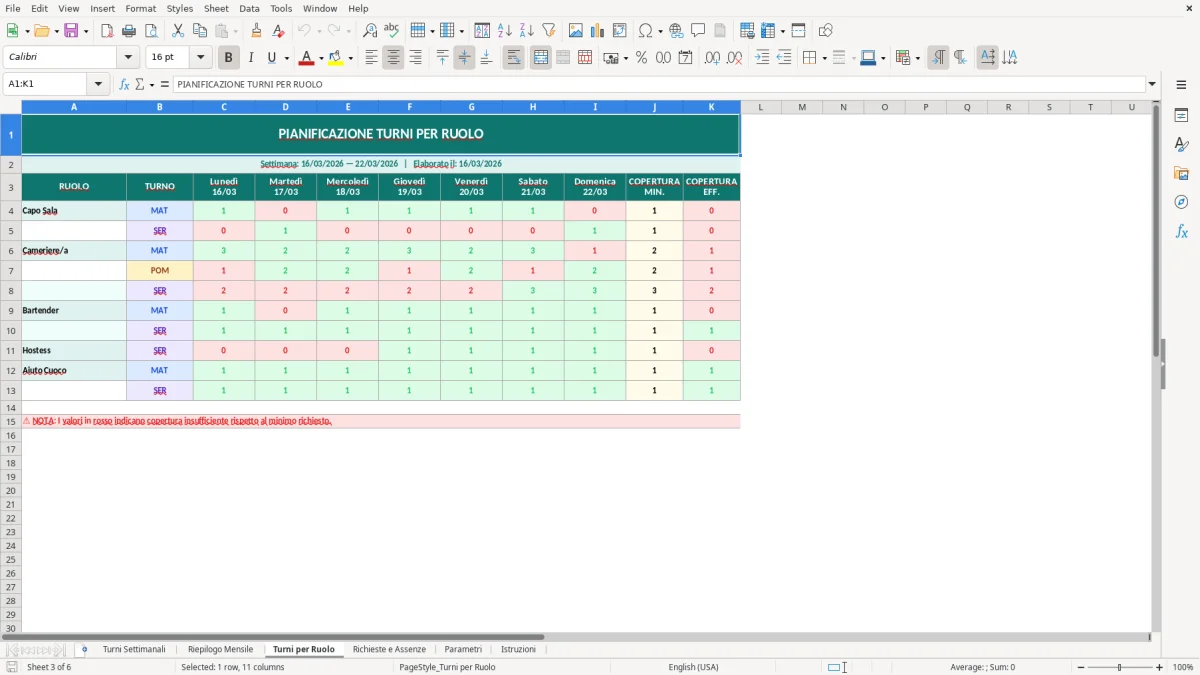The height and width of the screenshot is (675, 1200).
Task: Open the Sheet menu
Action: click(216, 8)
